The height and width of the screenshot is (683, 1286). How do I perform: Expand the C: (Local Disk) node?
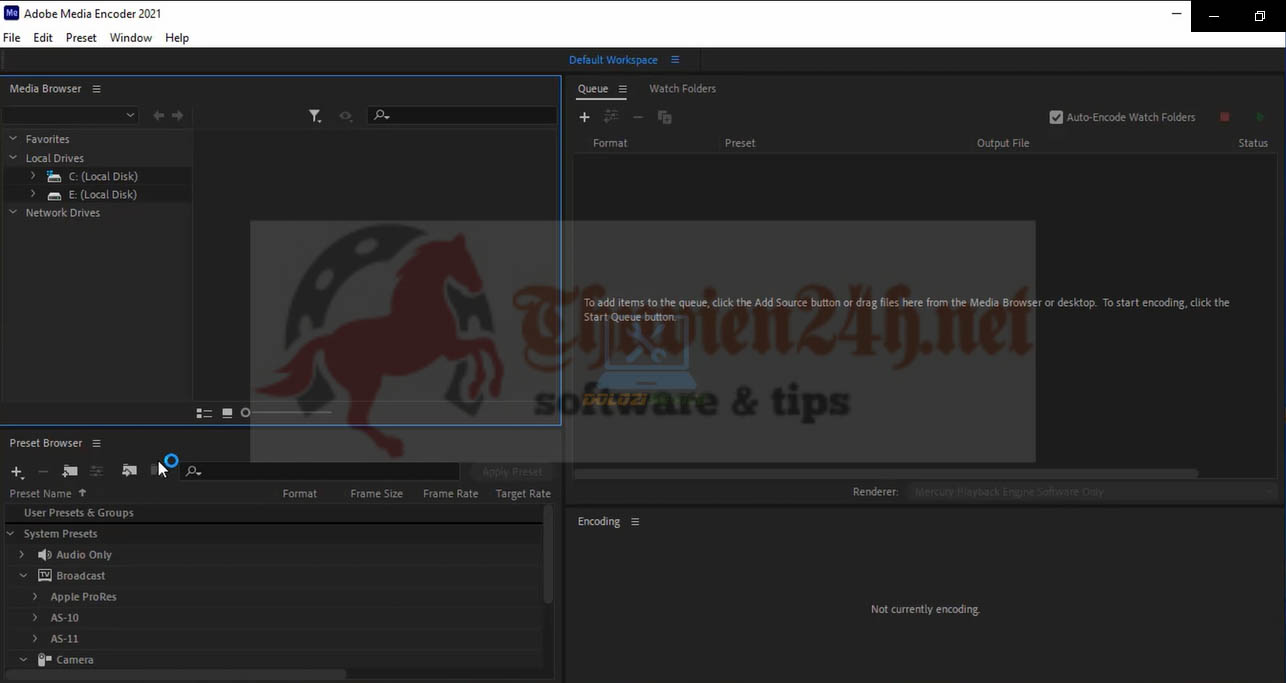pos(33,176)
